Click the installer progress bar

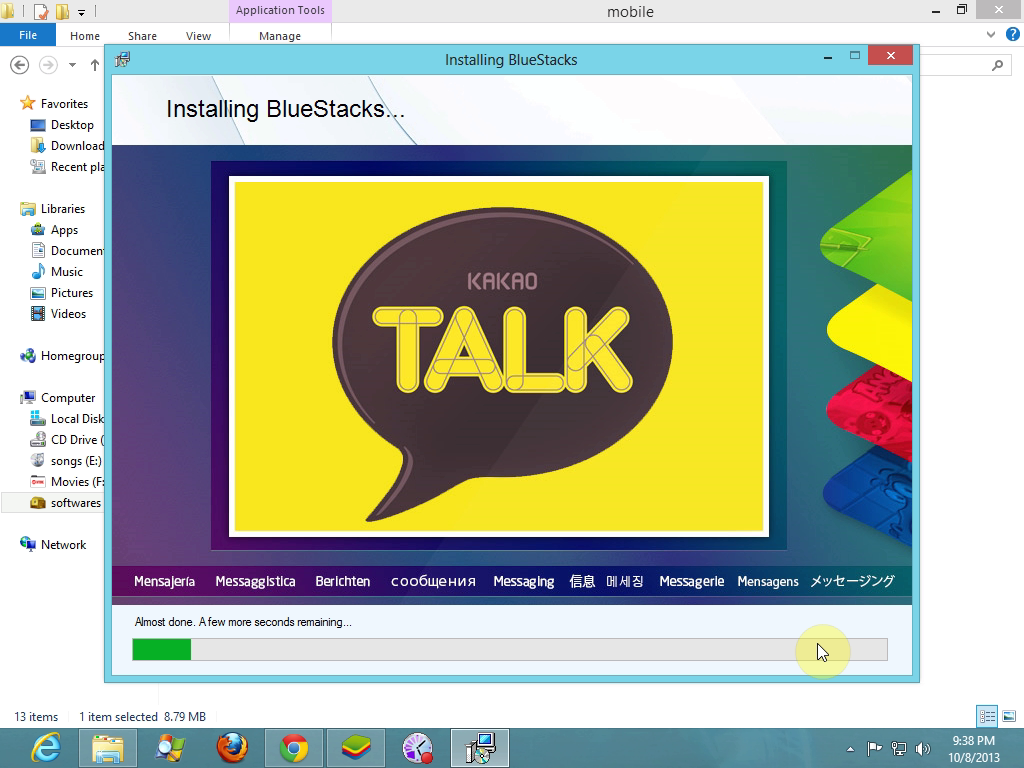click(509, 650)
